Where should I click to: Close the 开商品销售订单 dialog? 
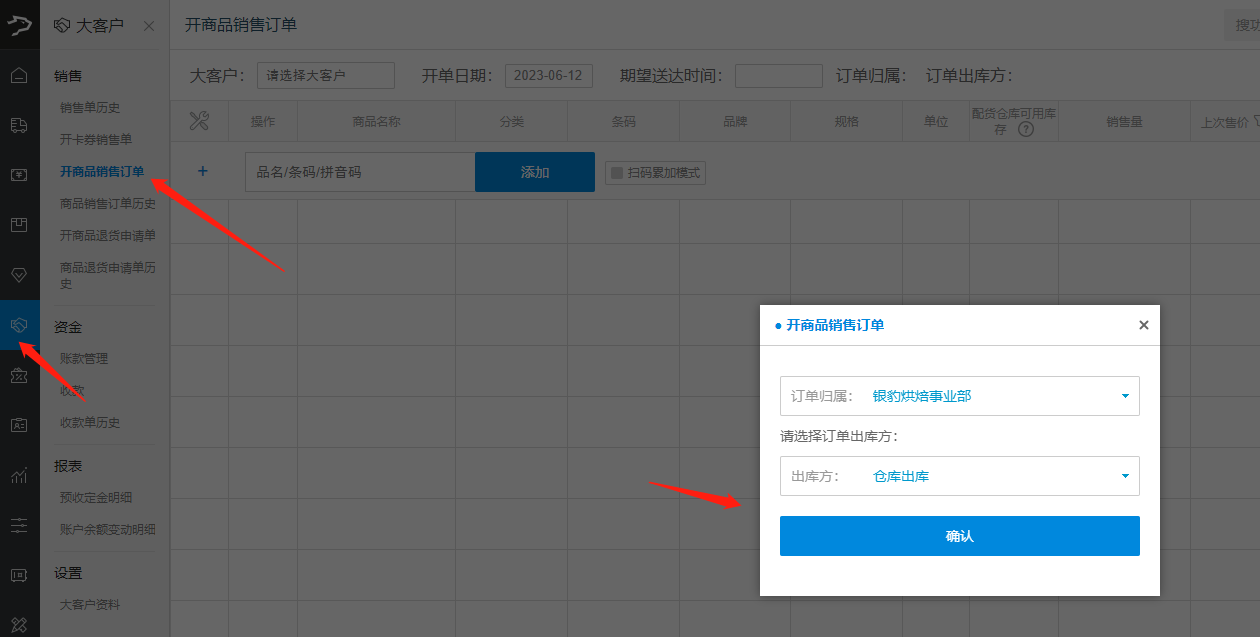[1144, 325]
